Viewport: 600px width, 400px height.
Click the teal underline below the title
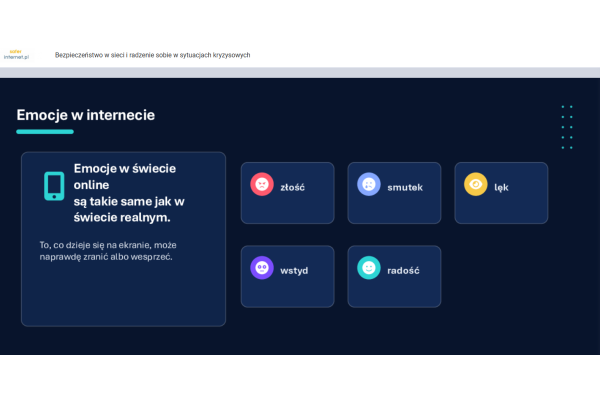45,132
